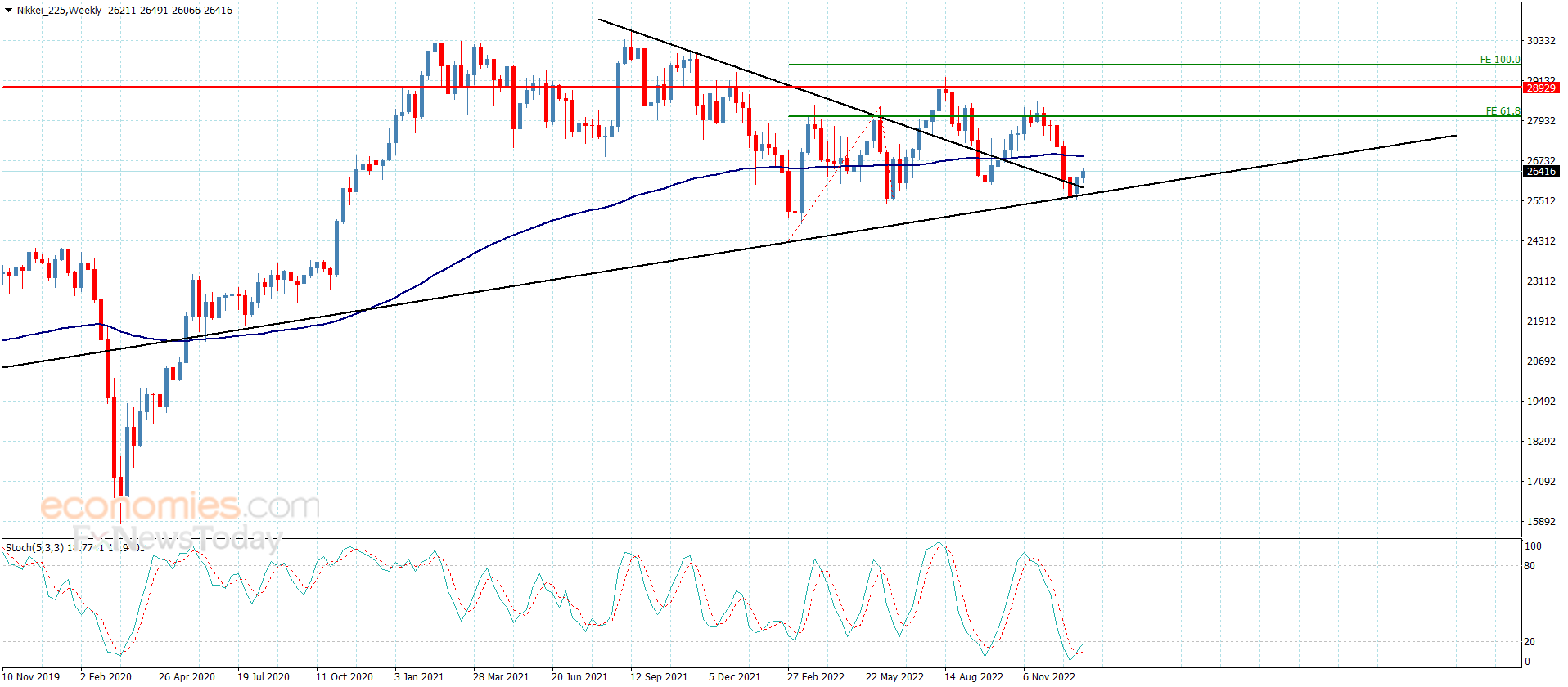Click the 10 Nov 2019 date label
The height and width of the screenshot is (687, 1568).
(x=31, y=676)
